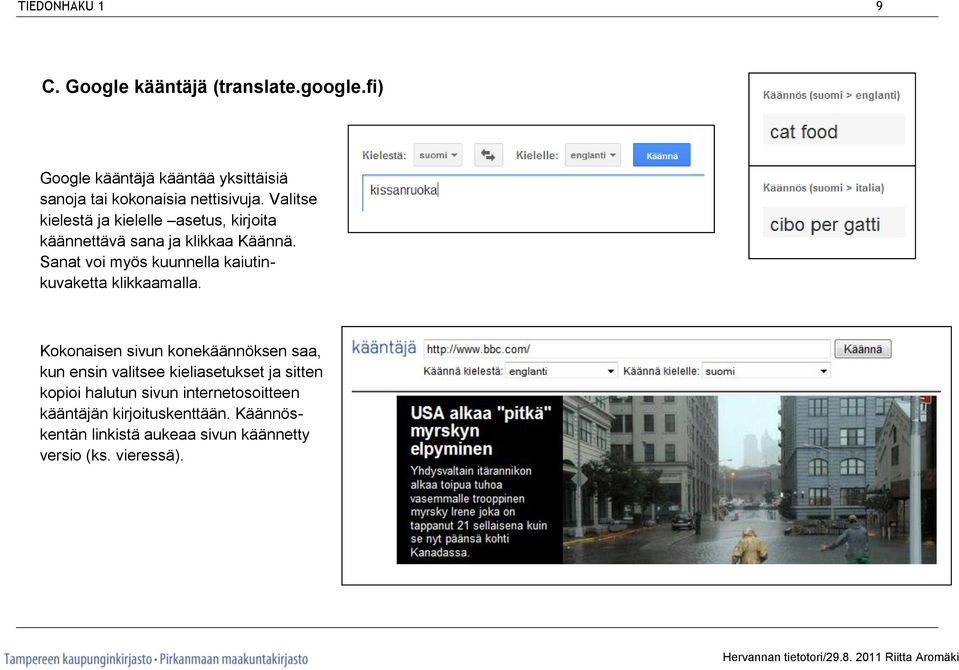The height and width of the screenshot is (670, 959).
Task: Click the http://www.bbc.com/ address field
Action: [x=627, y=349]
